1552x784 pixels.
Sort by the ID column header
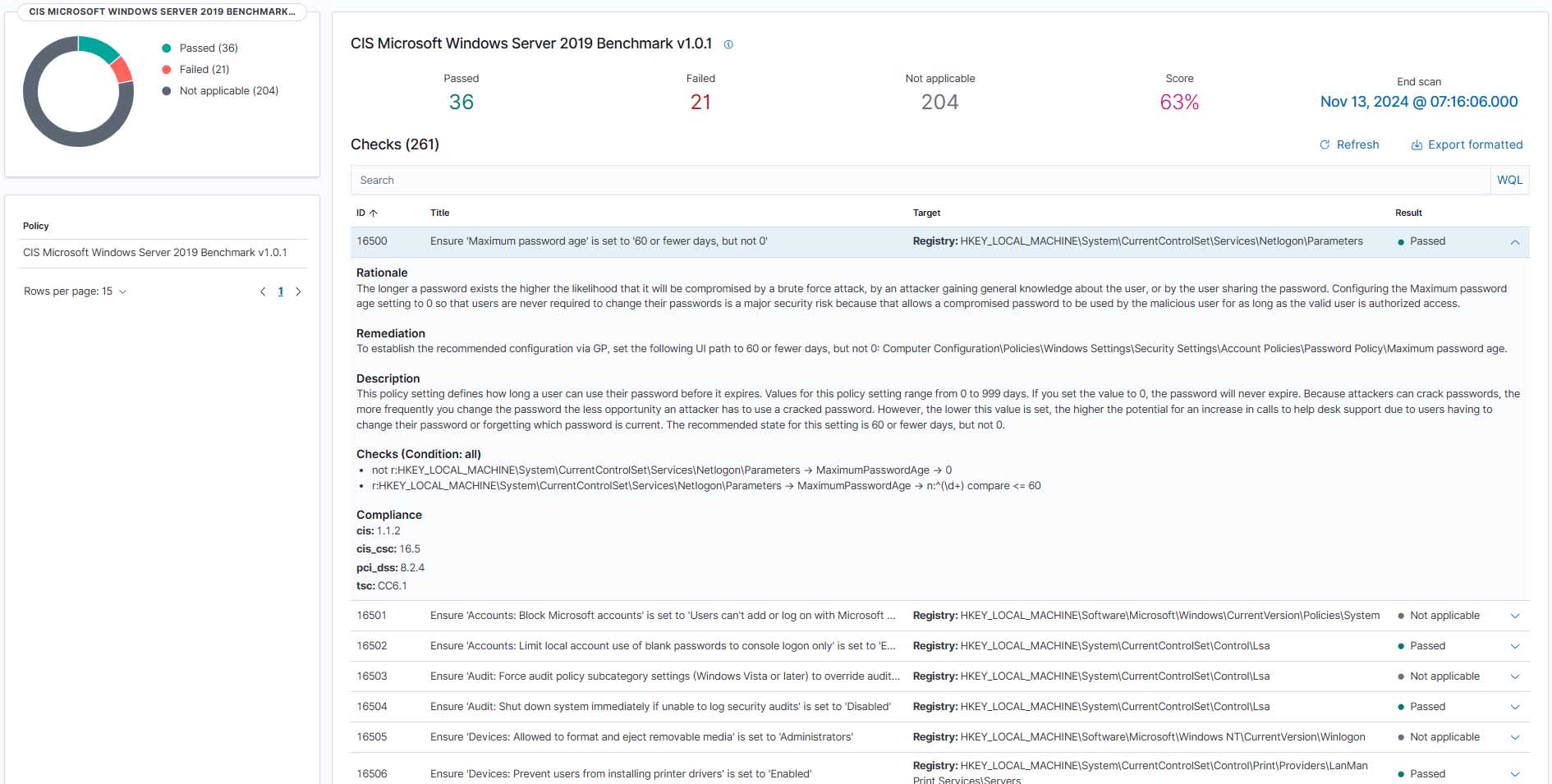[x=366, y=213]
